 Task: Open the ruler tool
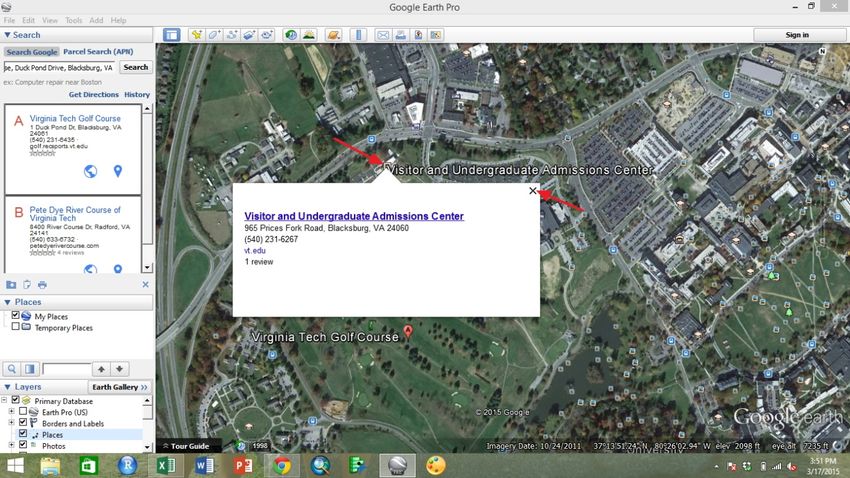(358, 35)
